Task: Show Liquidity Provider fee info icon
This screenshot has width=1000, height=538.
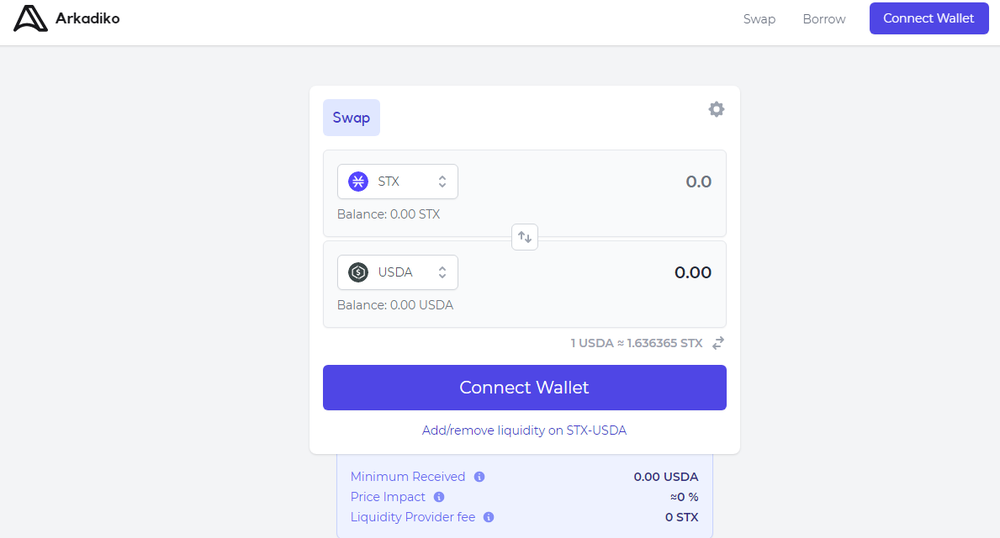Action: pos(489,517)
